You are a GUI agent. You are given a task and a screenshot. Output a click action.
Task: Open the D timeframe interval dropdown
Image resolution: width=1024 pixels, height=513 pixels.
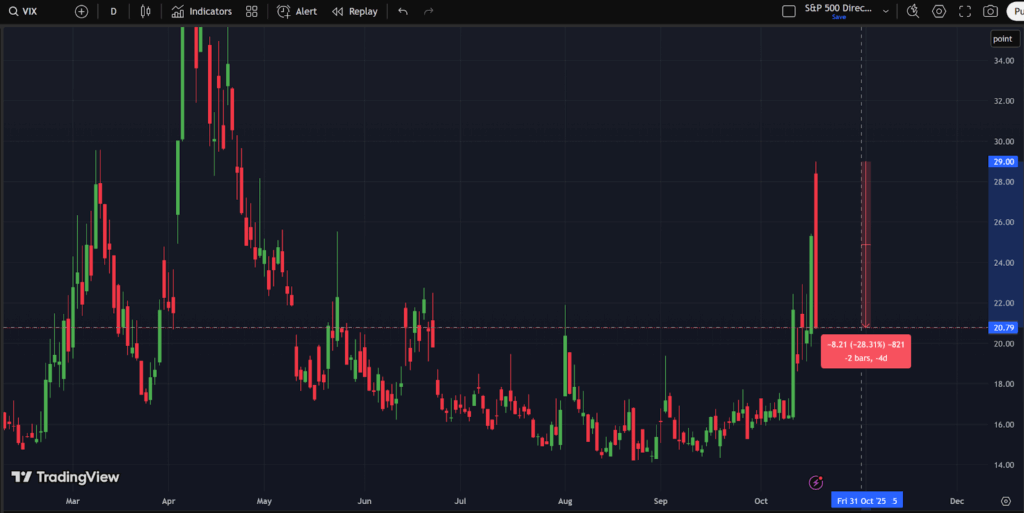coord(113,11)
